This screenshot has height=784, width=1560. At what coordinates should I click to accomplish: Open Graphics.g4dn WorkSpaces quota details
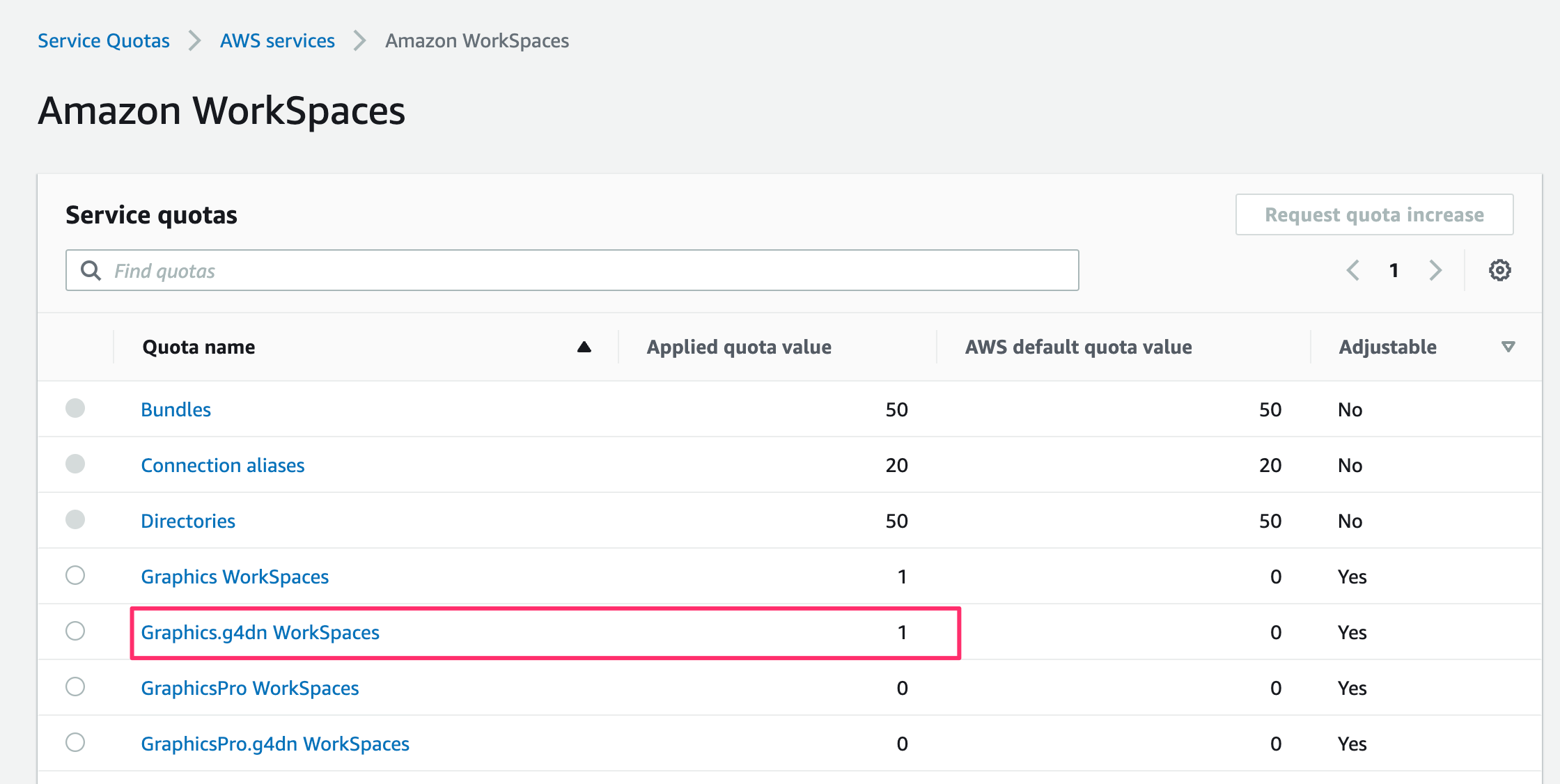coord(260,632)
